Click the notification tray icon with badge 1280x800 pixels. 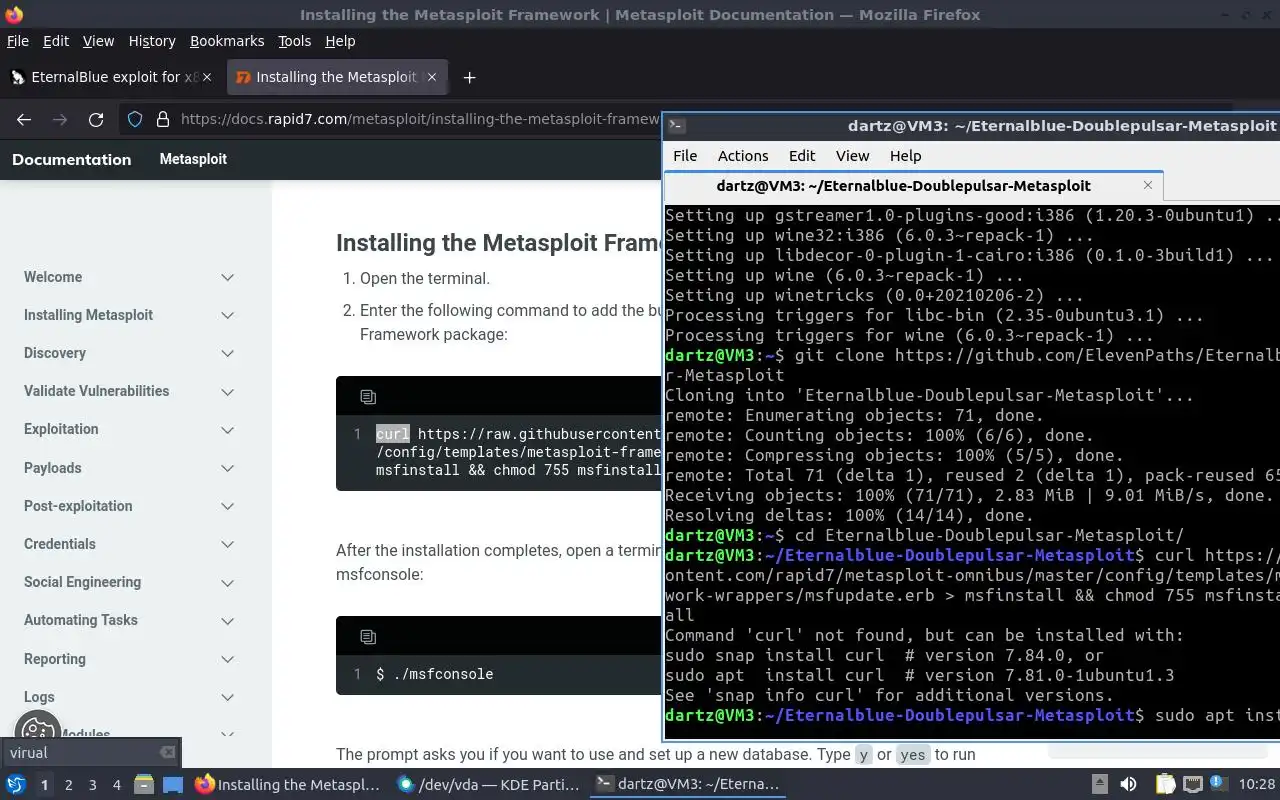[1219, 784]
